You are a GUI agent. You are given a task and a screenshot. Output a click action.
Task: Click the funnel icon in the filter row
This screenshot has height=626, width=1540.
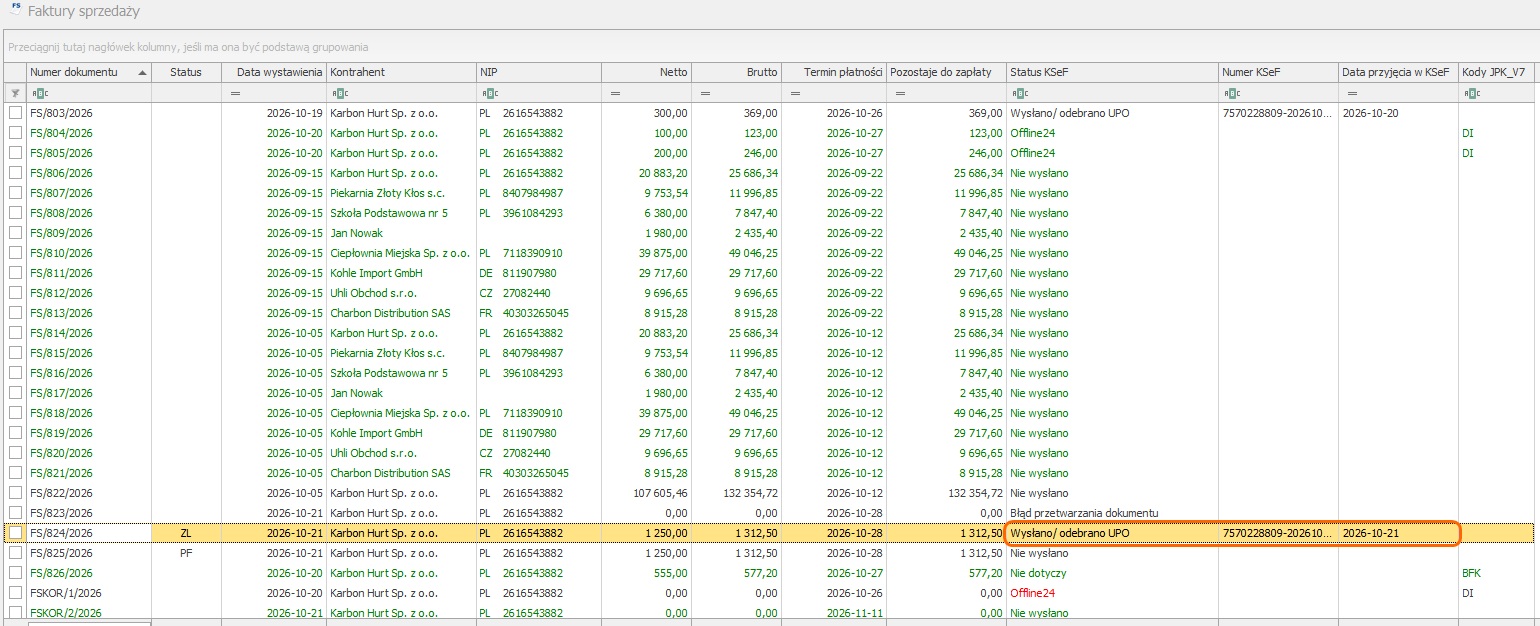[x=14, y=93]
